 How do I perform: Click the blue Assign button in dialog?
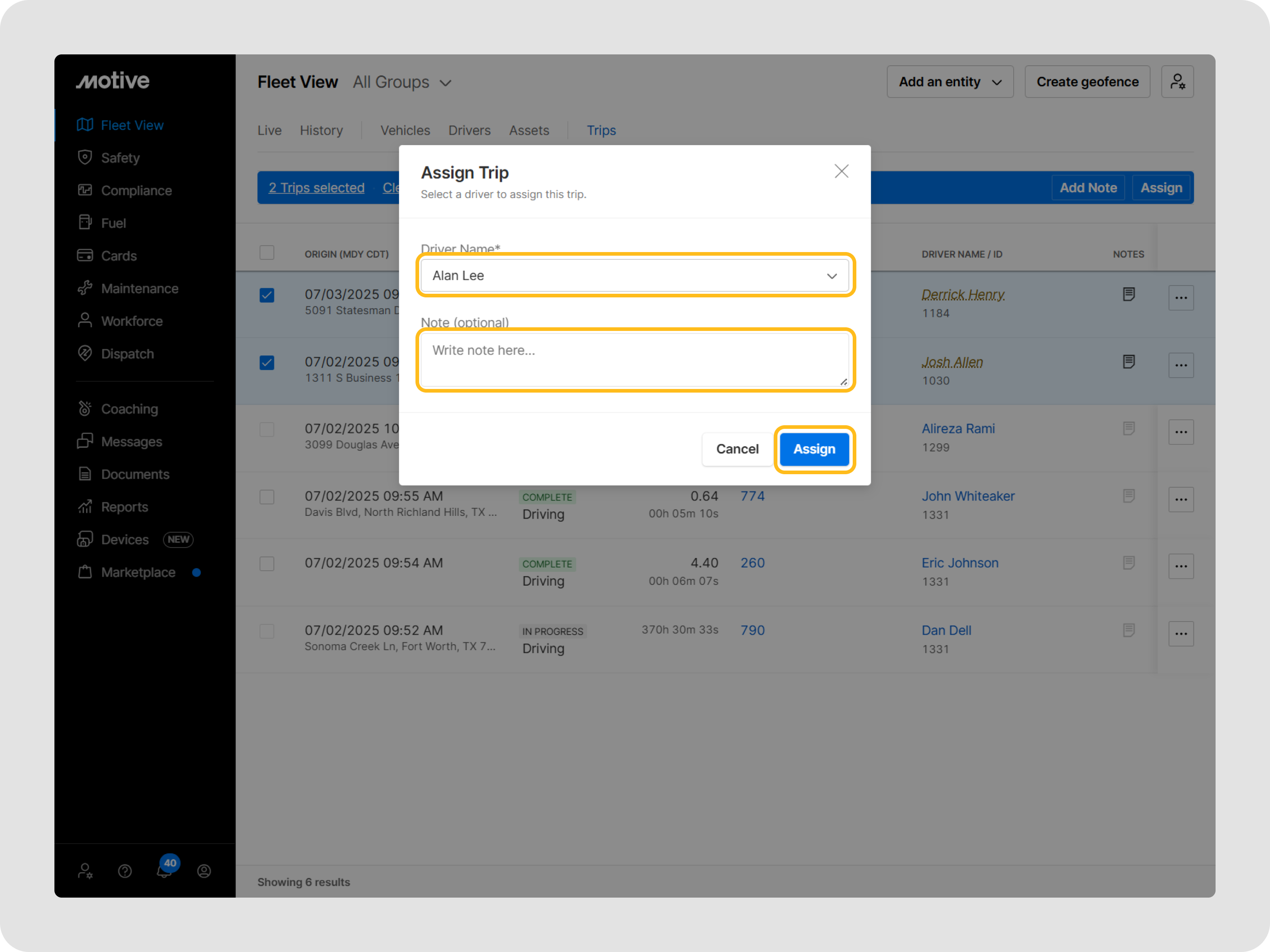[814, 449]
